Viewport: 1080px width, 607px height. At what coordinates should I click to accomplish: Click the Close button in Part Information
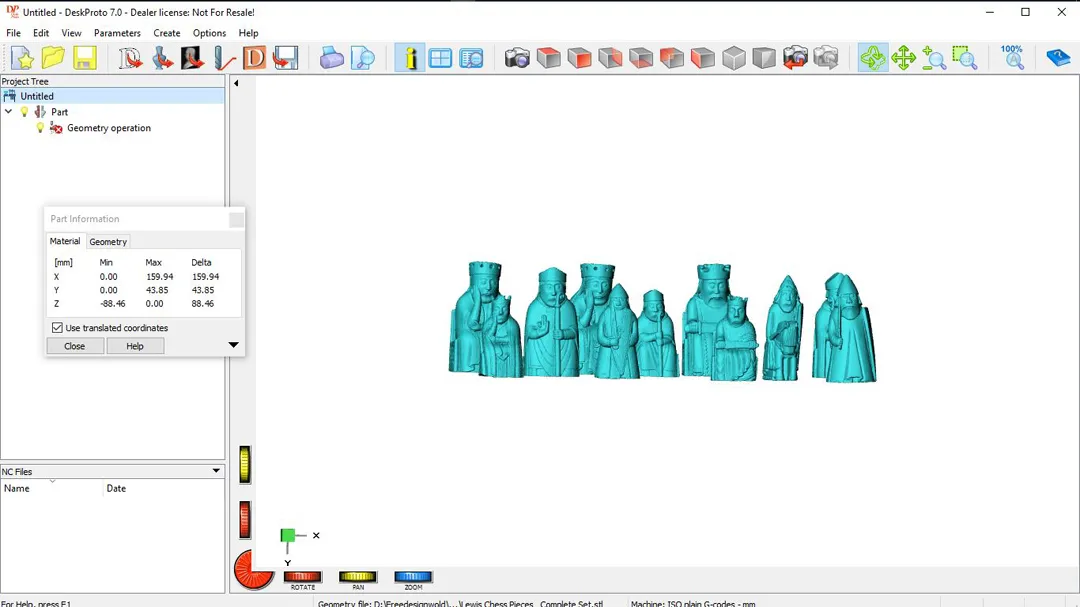[x=74, y=346]
